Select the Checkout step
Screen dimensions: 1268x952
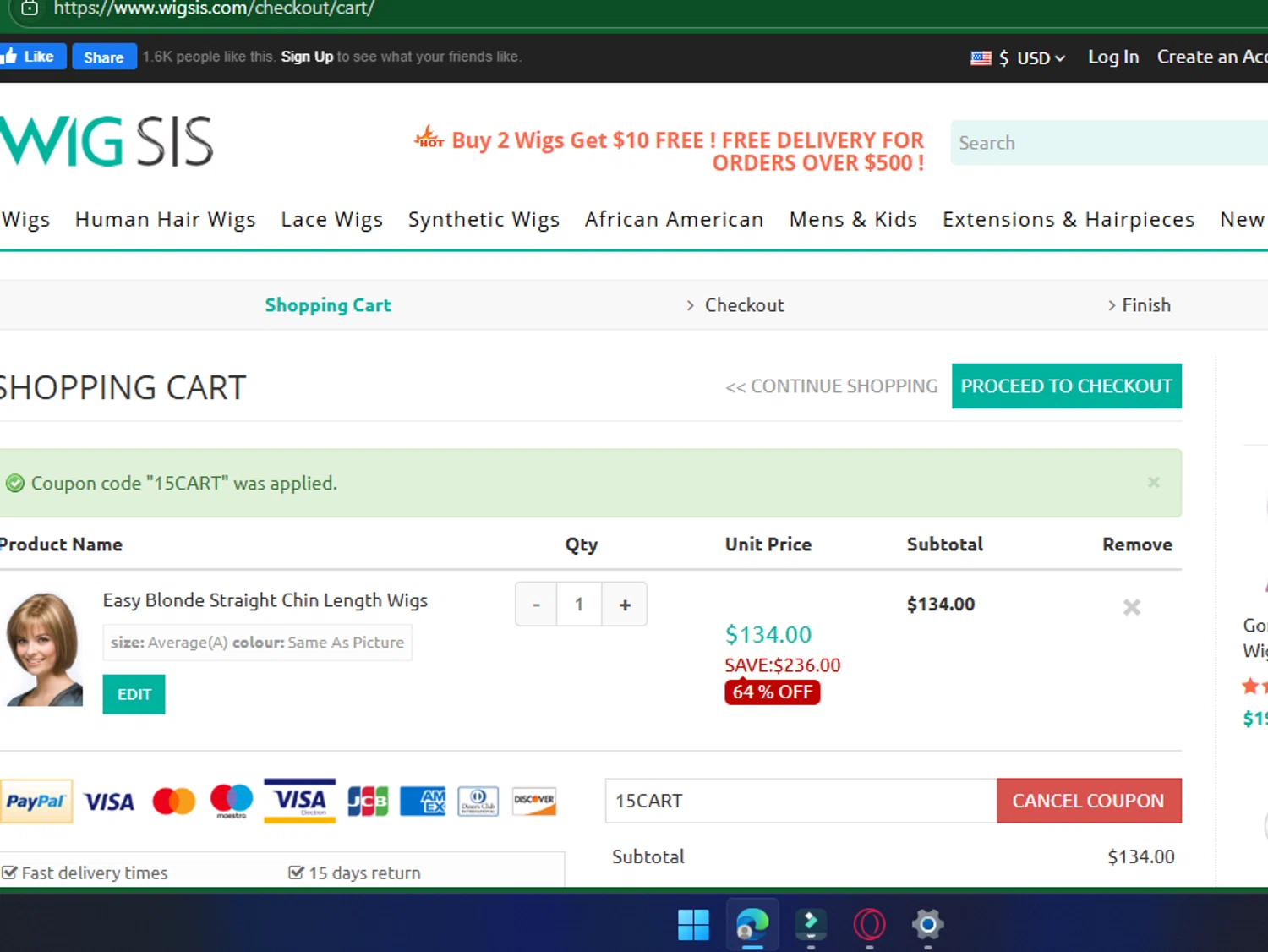click(x=745, y=305)
